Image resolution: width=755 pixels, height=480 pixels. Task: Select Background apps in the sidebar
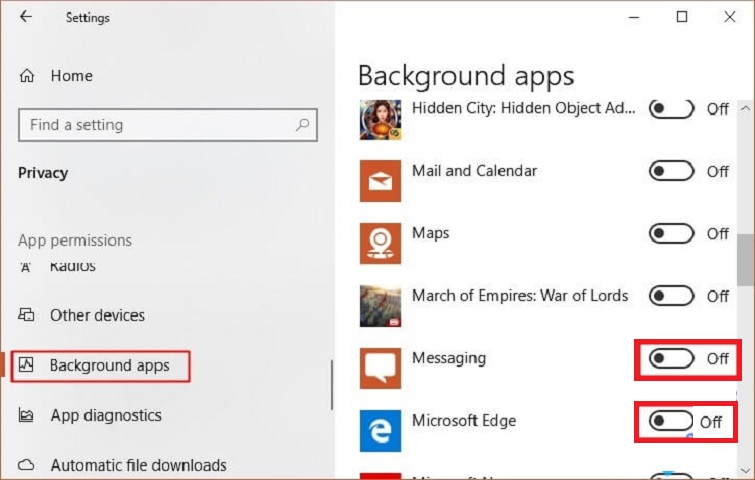pos(109,366)
